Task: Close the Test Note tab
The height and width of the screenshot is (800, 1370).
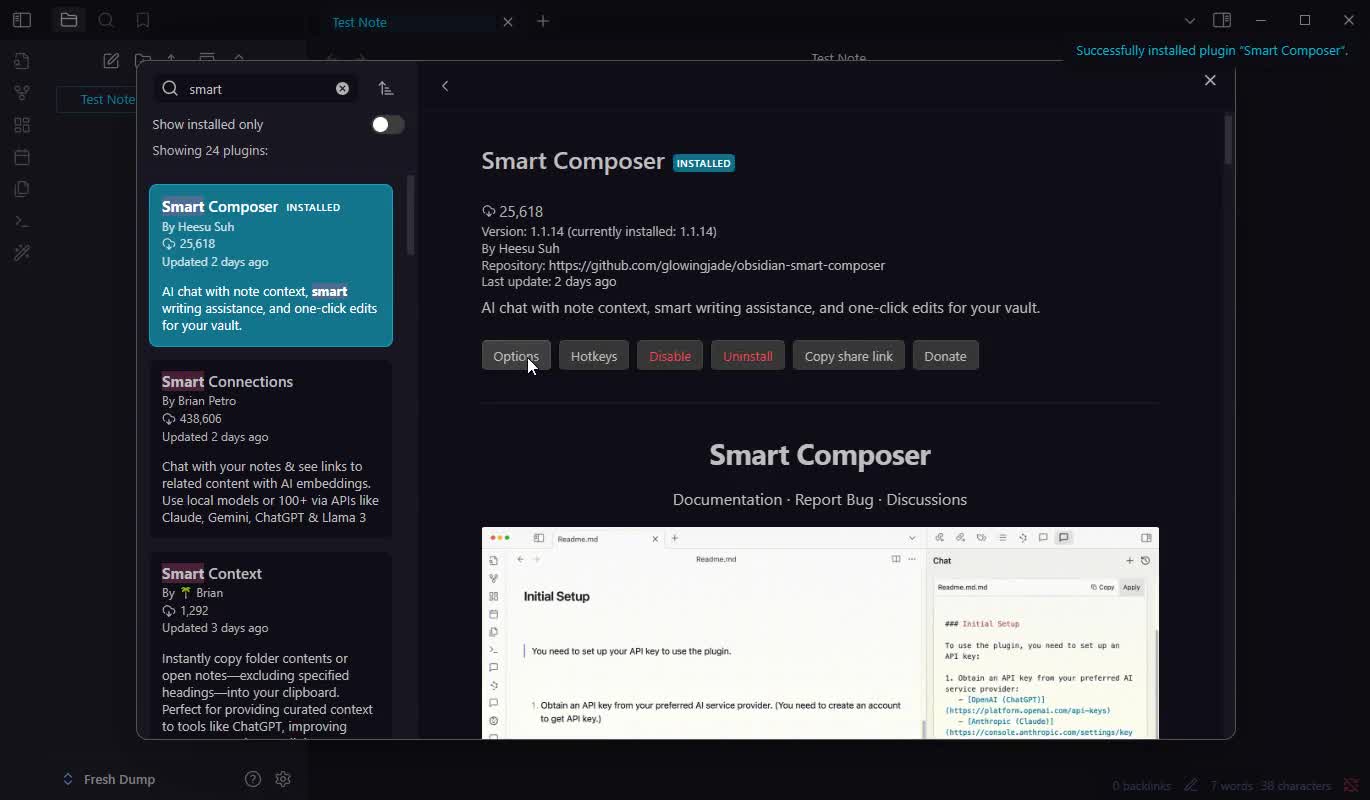Action: tap(508, 21)
